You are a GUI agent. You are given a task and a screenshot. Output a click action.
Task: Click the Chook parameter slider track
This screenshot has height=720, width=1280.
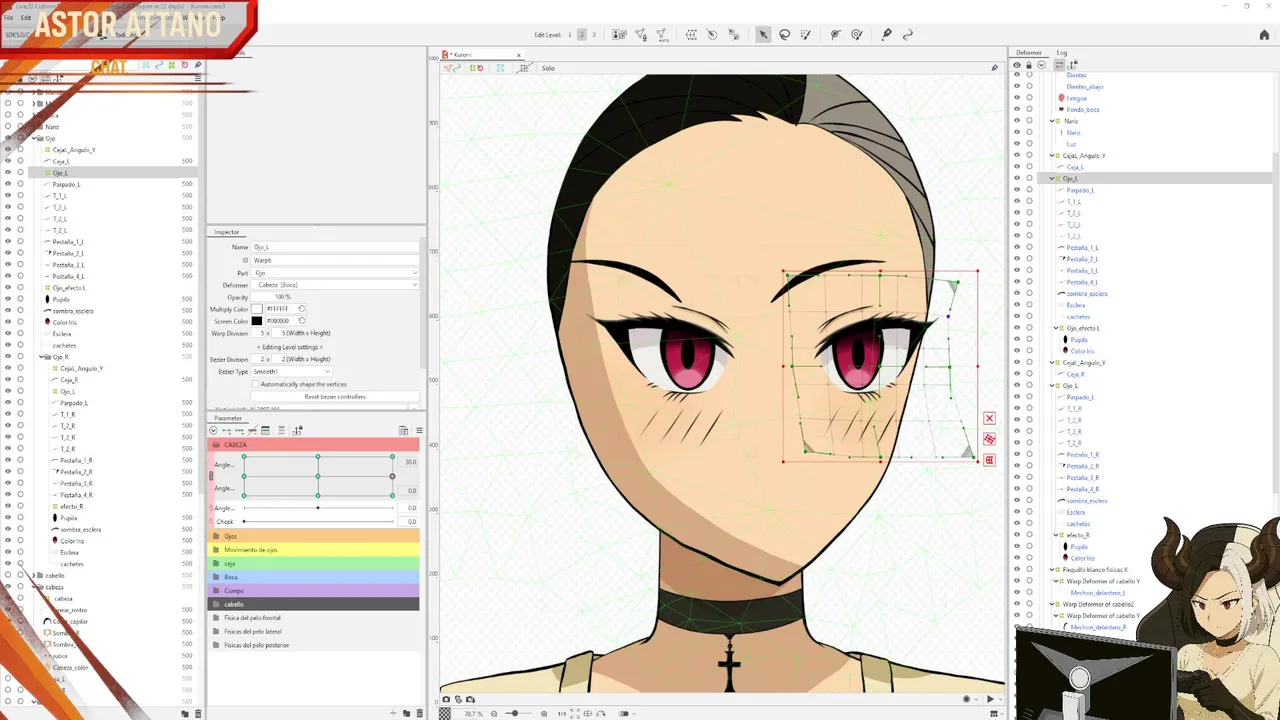point(318,522)
